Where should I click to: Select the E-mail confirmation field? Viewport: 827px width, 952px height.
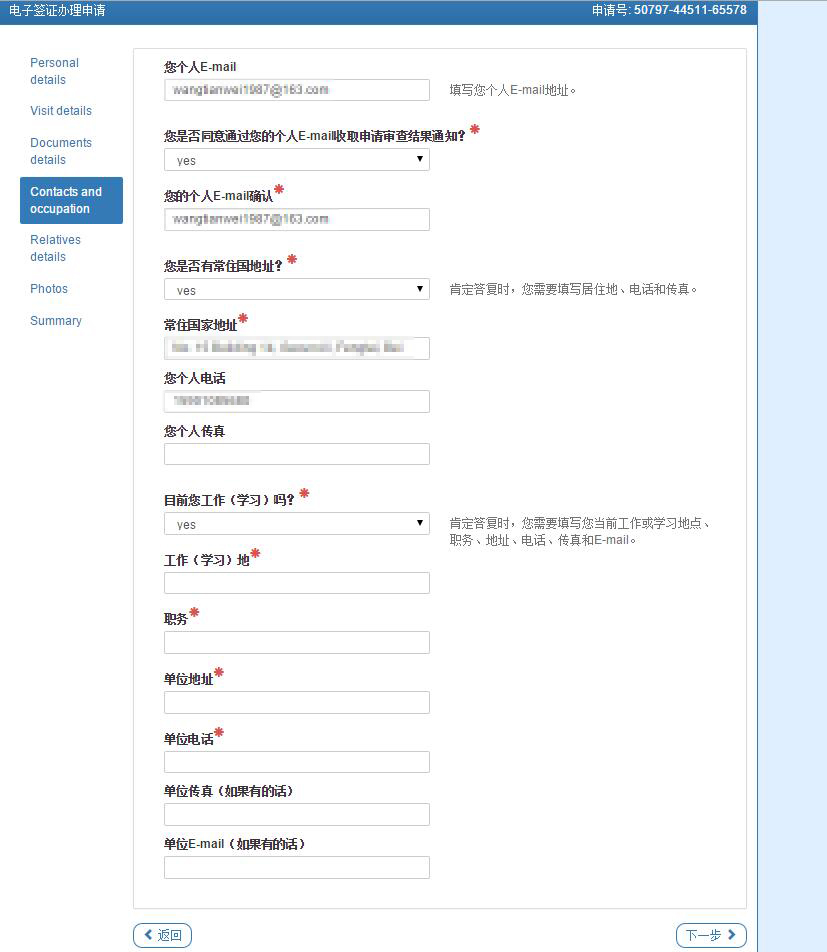tap(296, 219)
